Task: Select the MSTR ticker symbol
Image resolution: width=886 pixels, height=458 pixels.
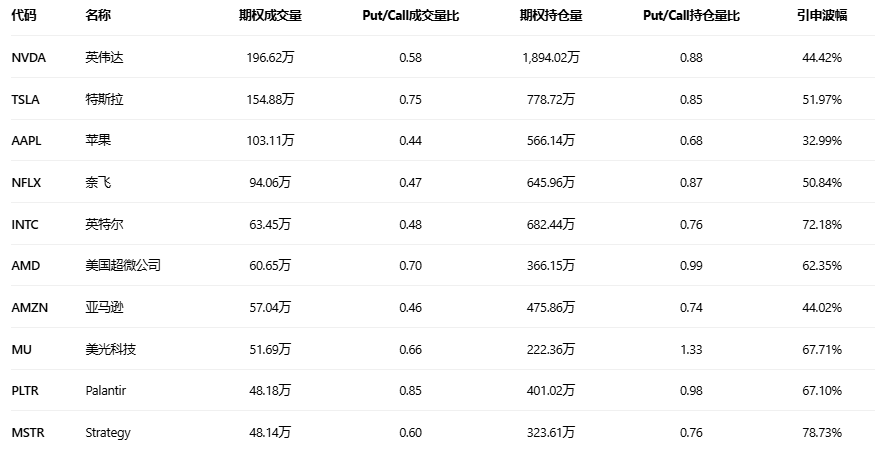Action: click(x=27, y=433)
